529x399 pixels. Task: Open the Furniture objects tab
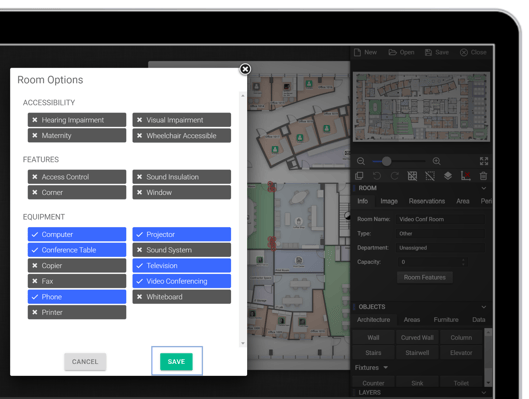[446, 320]
